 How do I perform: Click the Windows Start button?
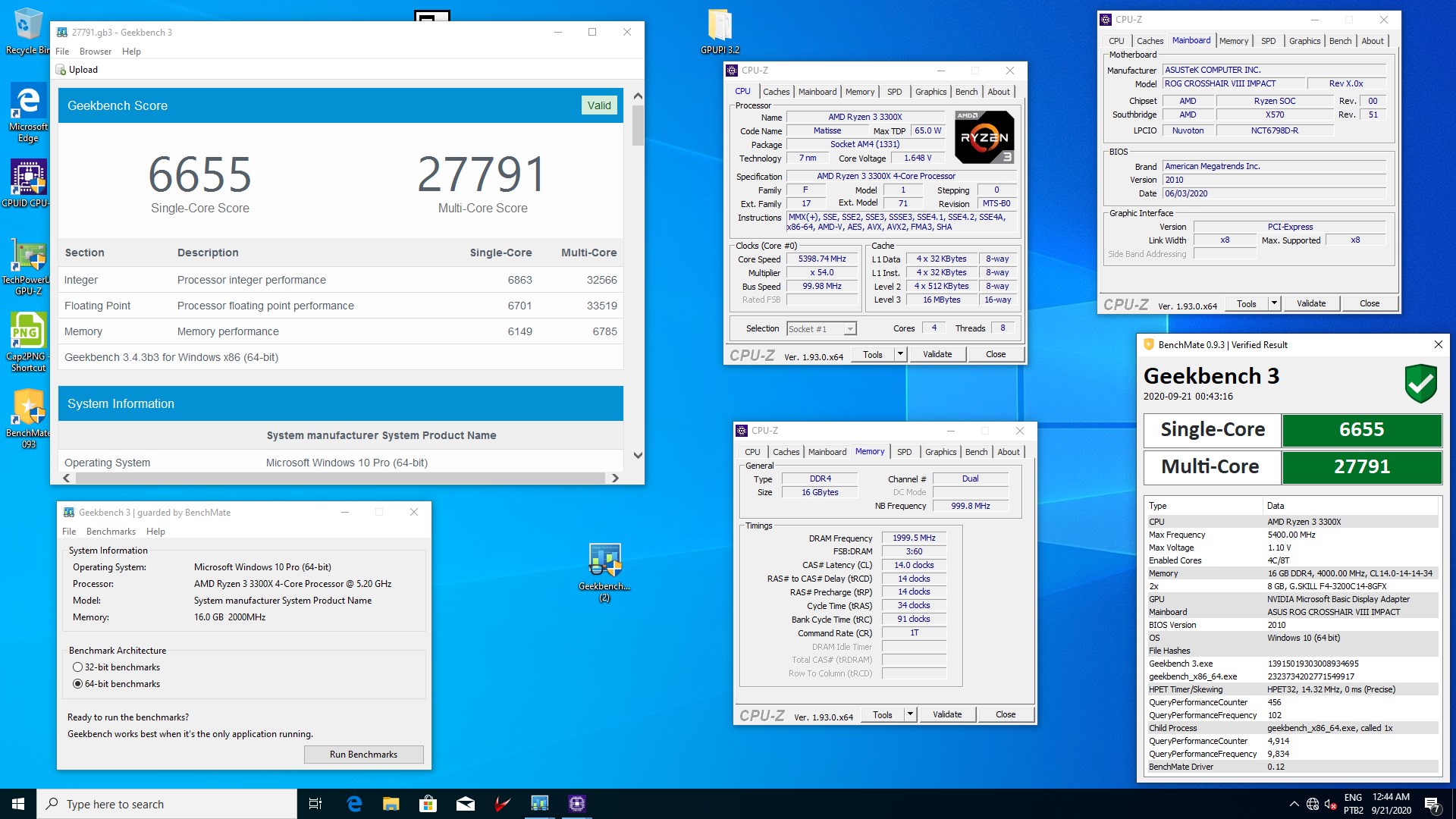(18, 804)
